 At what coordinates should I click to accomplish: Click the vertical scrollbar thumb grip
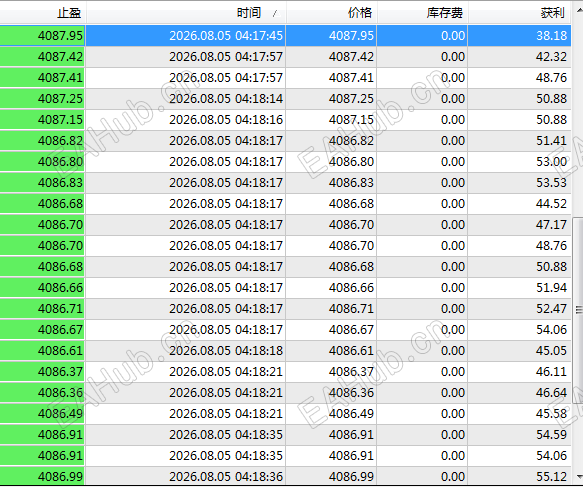click(x=579, y=309)
